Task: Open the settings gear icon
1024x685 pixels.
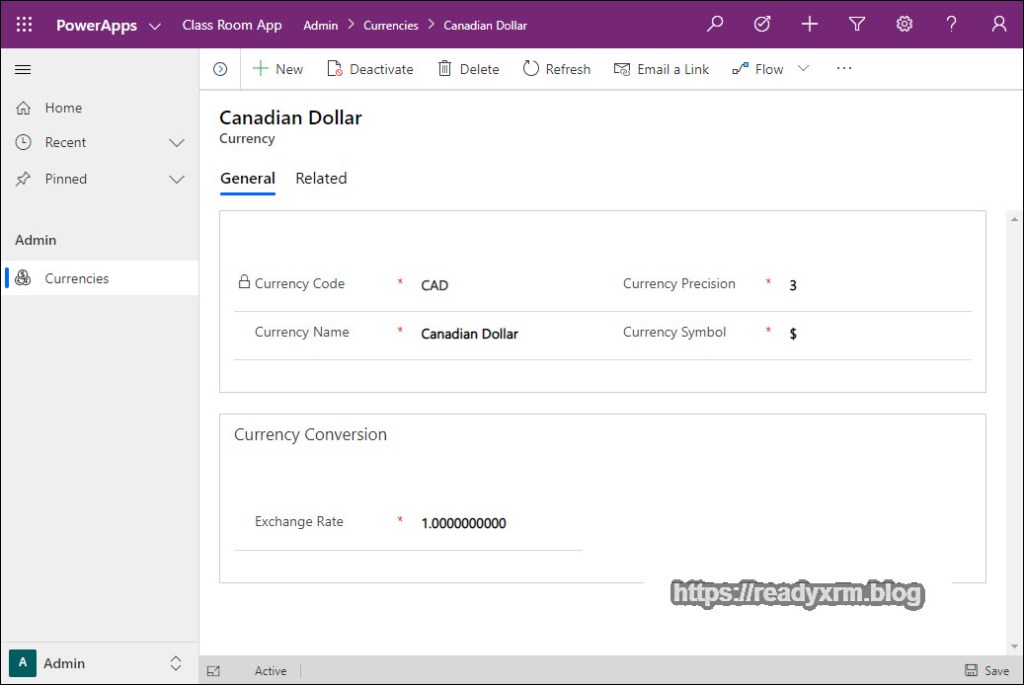Action: point(904,24)
